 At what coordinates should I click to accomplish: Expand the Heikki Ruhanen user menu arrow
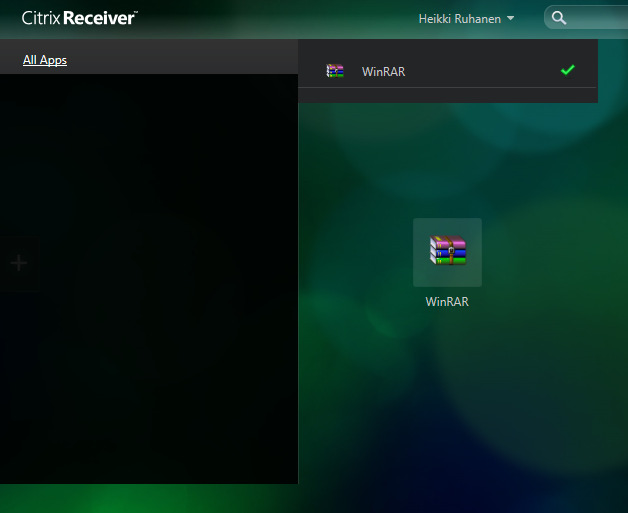510,18
